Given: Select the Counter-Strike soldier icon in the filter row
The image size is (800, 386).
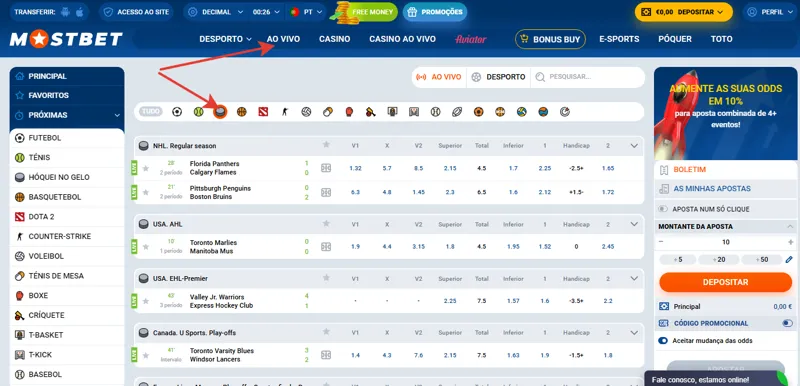Looking at the screenshot, I should point(285,112).
